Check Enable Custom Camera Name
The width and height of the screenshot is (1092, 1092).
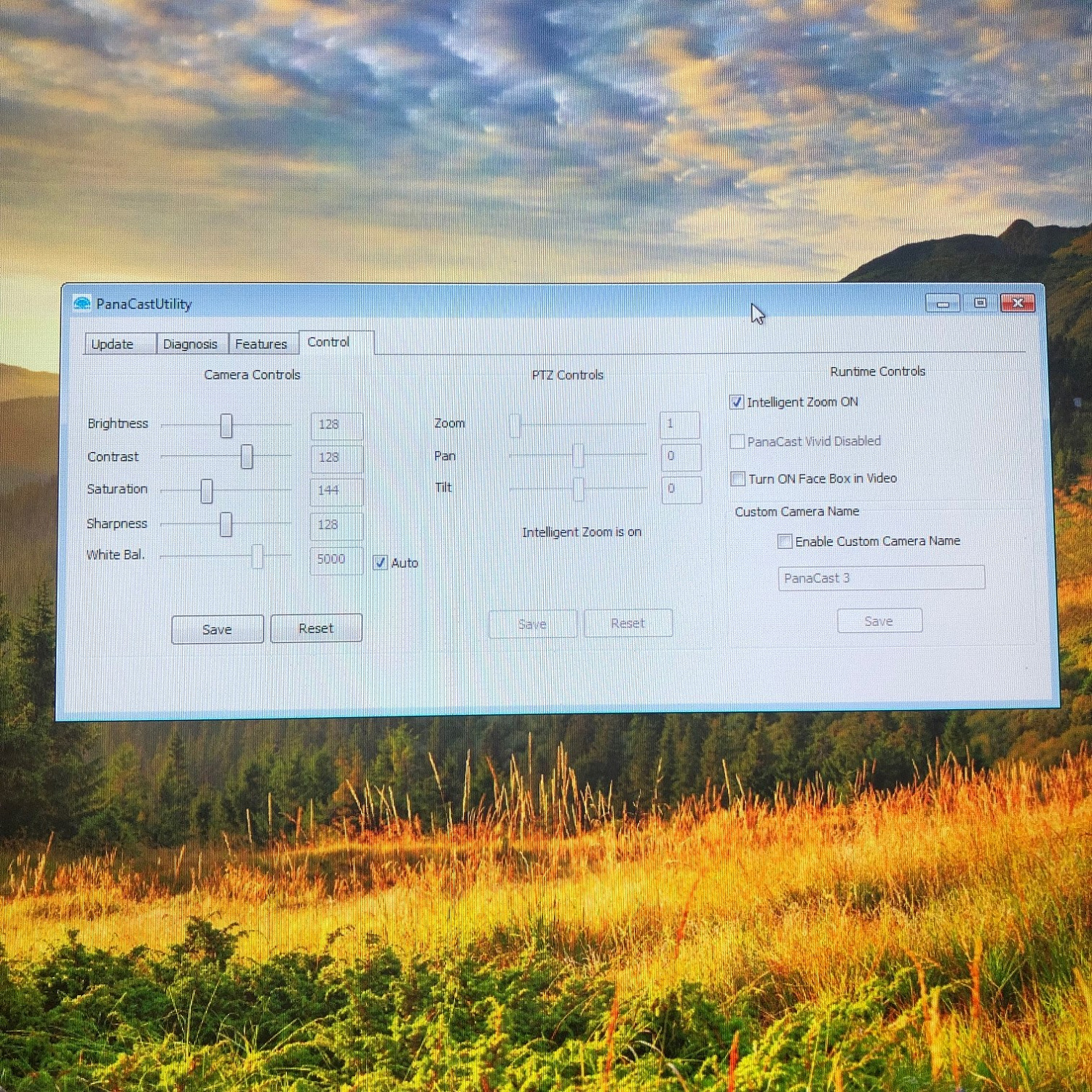click(x=785, y=542)
